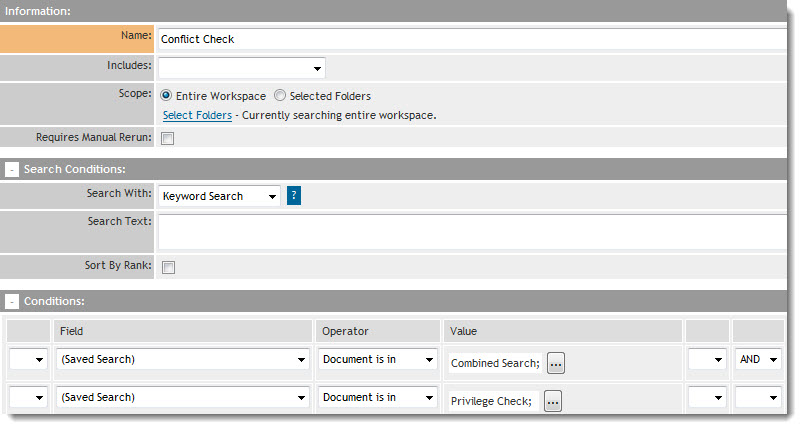This screenshot has width=802, height=429.
Task: Collapse the Search Conditions section
Action: [x=12, y=170]
